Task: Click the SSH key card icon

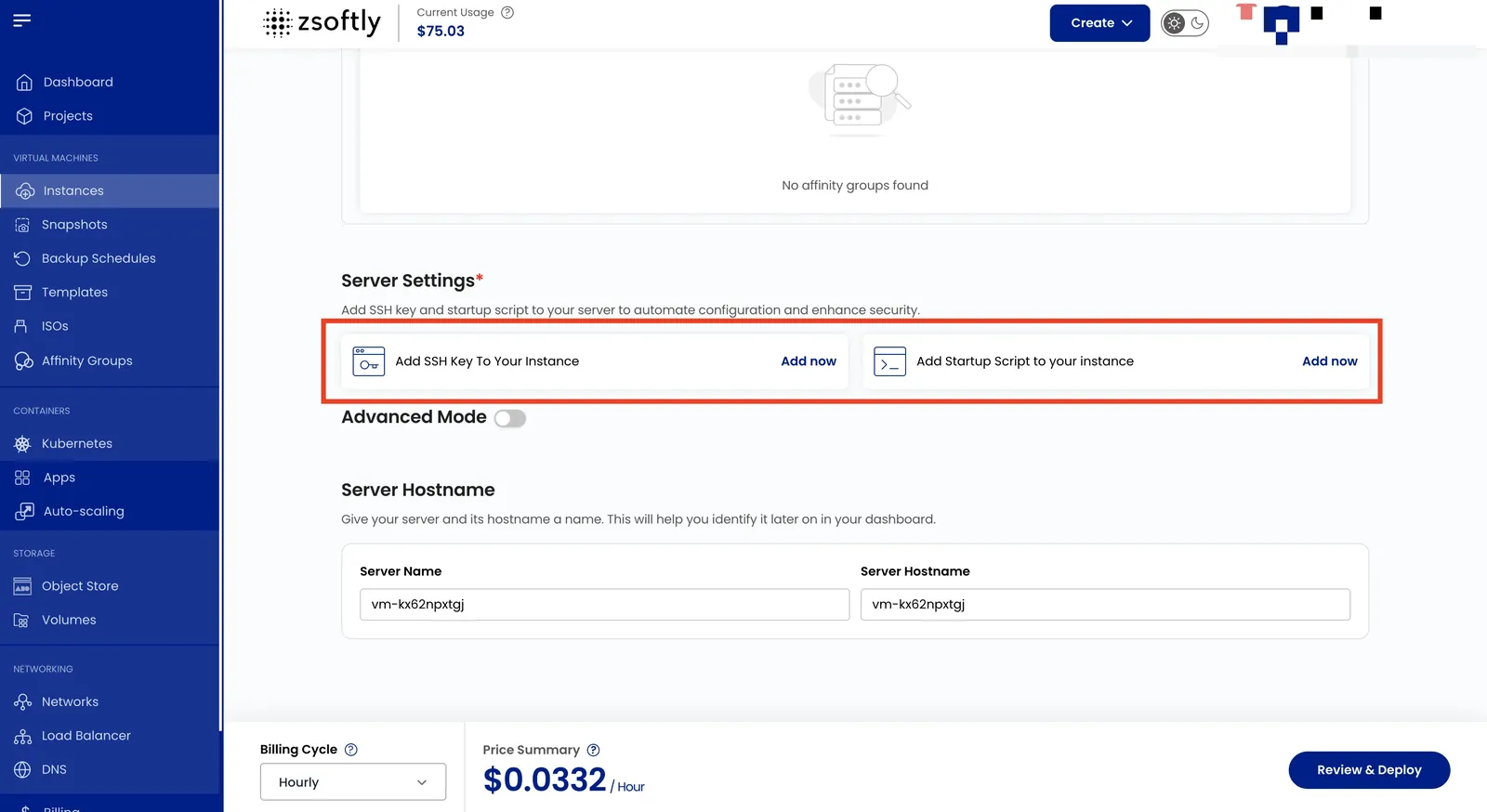Action: (x=369, y=361)
